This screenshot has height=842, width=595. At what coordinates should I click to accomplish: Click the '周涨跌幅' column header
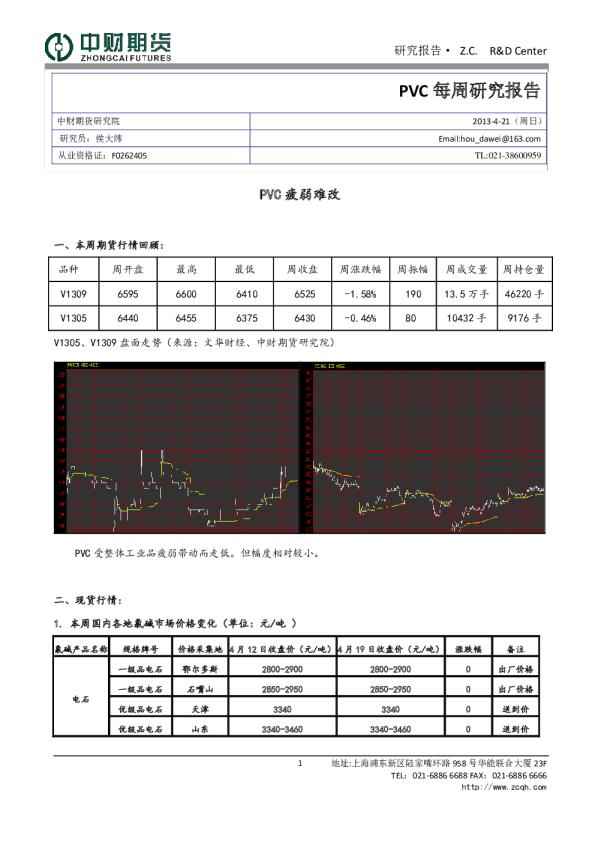(360, 269)
